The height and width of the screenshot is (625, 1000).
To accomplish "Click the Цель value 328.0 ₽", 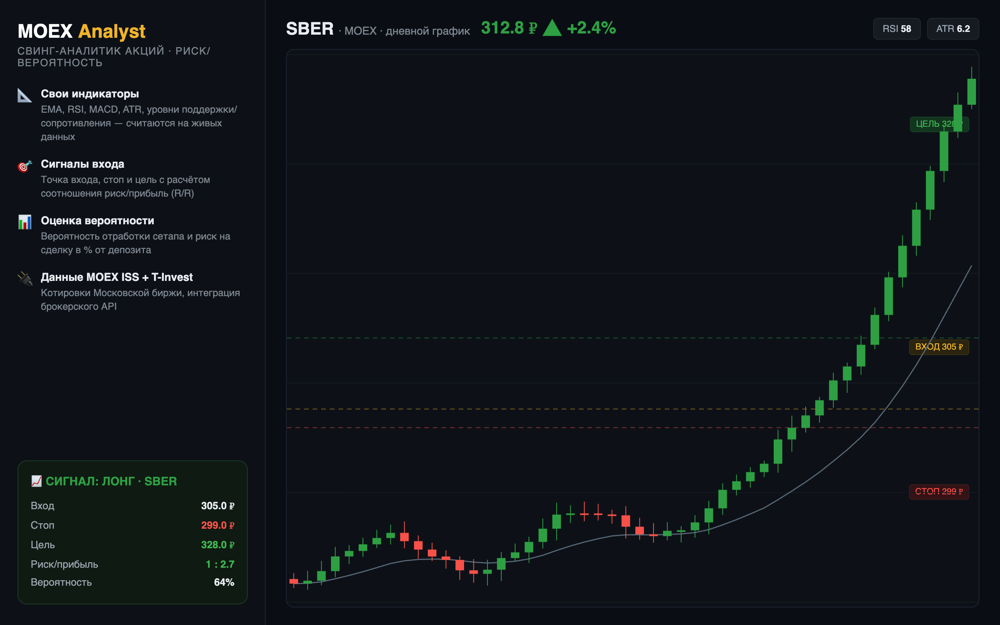I will pyautogui.click(x=217, y=545).
